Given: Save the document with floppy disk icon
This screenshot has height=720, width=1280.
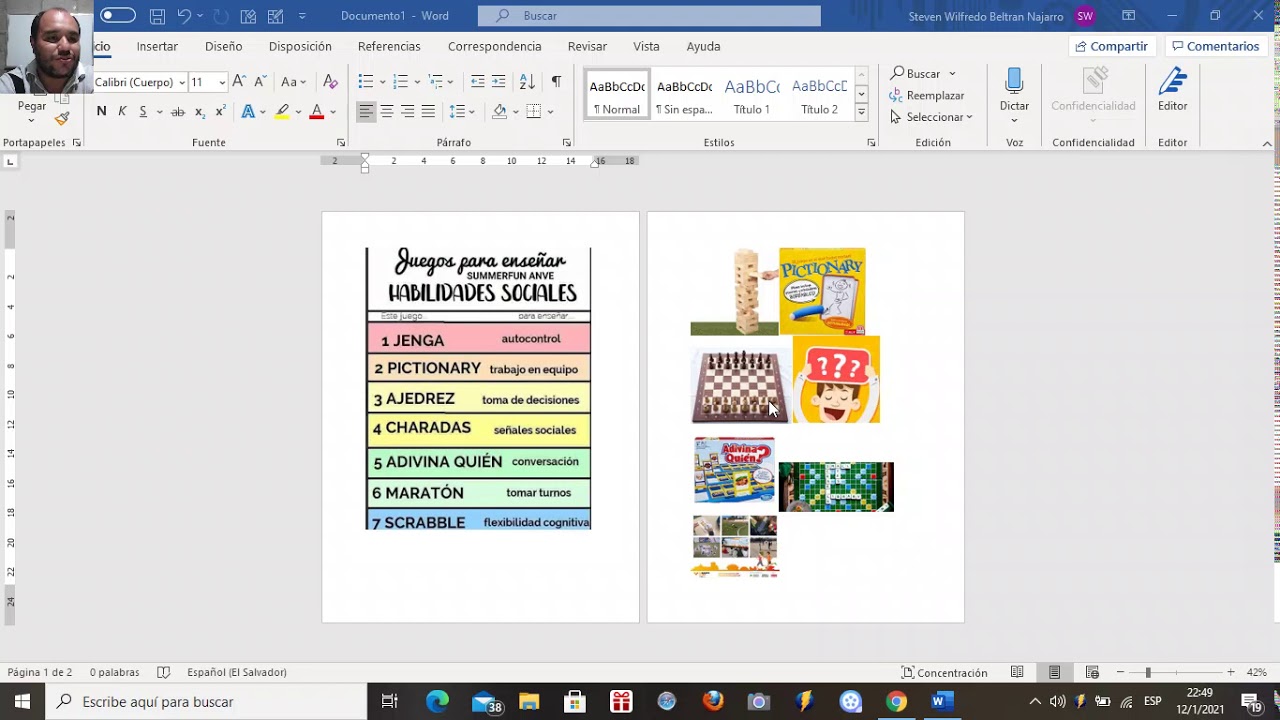Looking at the screenshot, I should [157, 16].
